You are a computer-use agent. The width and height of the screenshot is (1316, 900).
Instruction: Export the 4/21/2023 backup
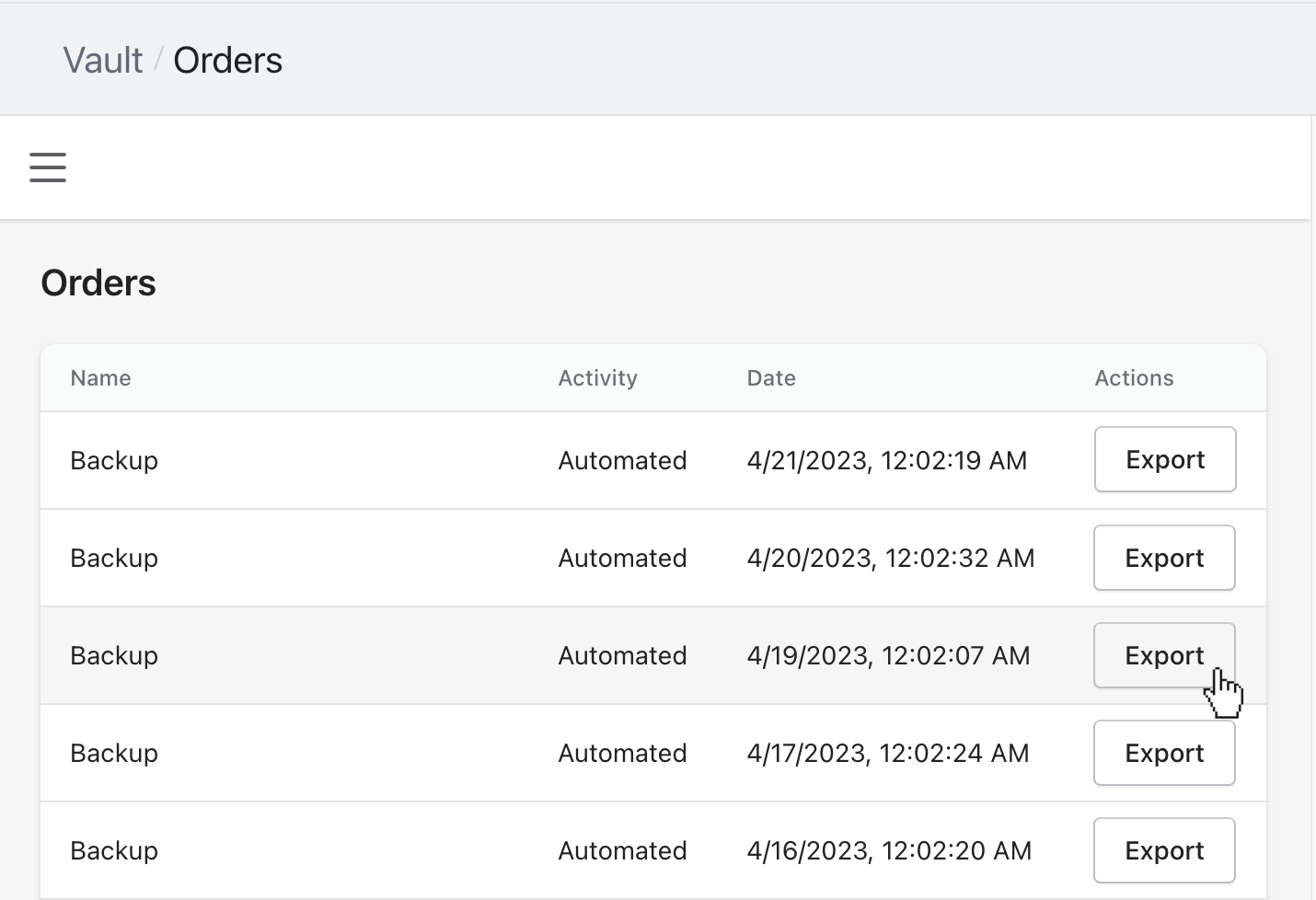(x=1164, y=460)
